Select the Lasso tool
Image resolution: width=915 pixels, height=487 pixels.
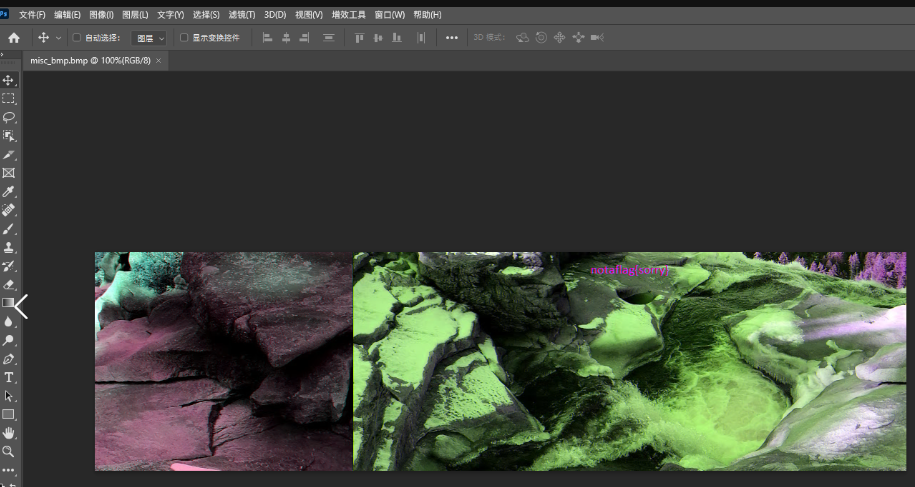[9, 117]
